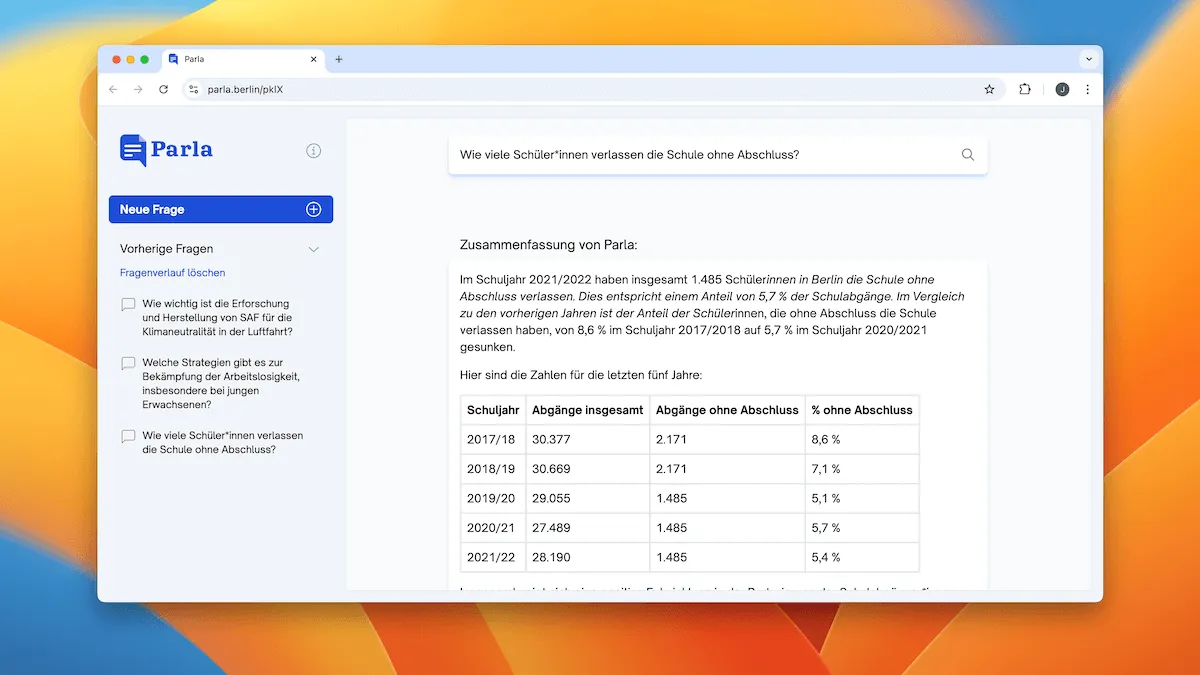Click the info icon beside the Parla logo
The width and height of the screenshot is (1200, 675).
(x=313, y=151)
